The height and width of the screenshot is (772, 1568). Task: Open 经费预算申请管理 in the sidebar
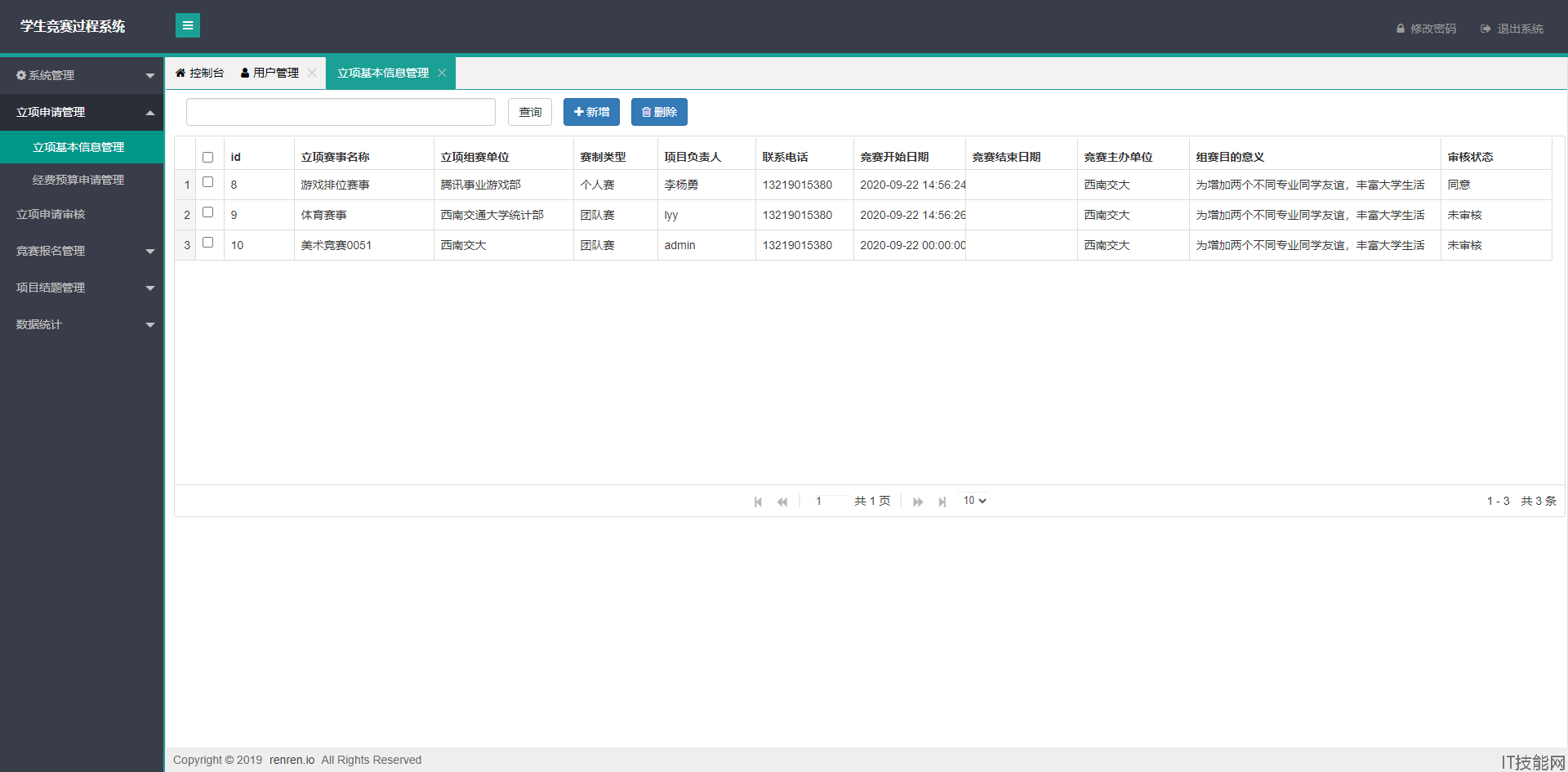click(82, 180)
